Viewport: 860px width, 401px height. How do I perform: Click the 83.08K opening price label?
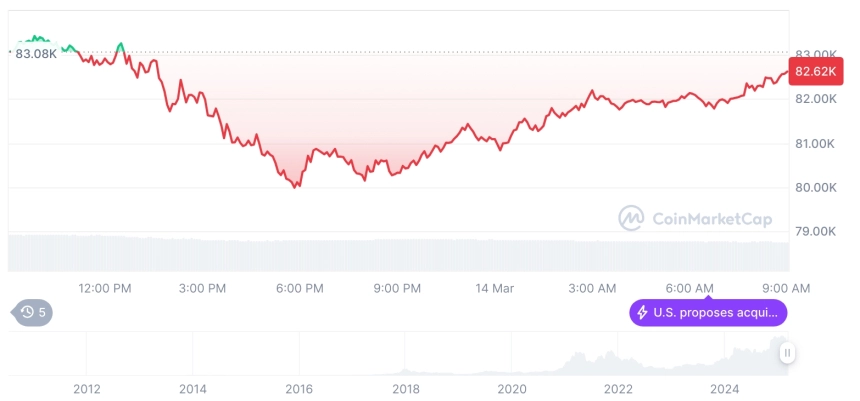[x=36, y=54]
